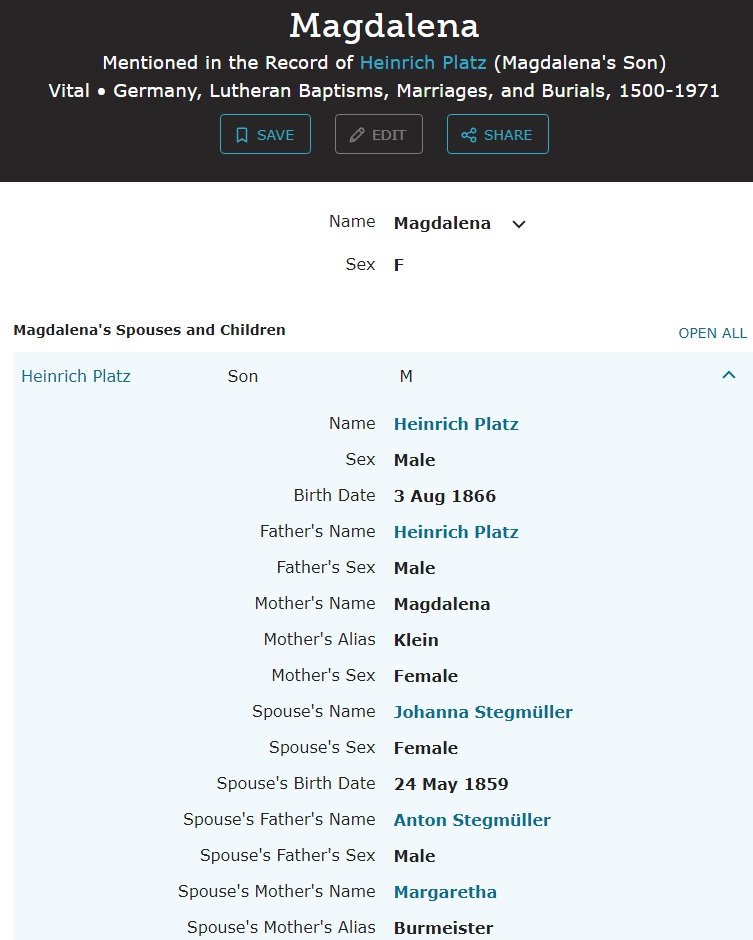Image resolution: width=753 pixels, height=940 pixels.
Task: Click the Magdalena's Spouses and Children heading
Action: tap(149, 330)
